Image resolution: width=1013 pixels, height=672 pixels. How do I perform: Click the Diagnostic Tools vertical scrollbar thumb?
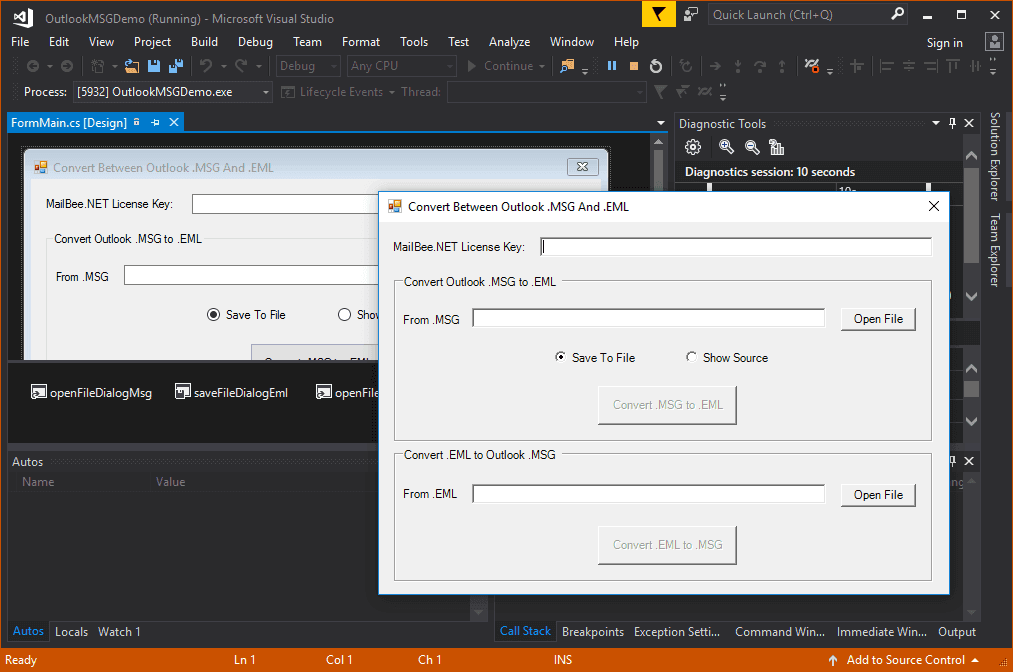(971, 215)
